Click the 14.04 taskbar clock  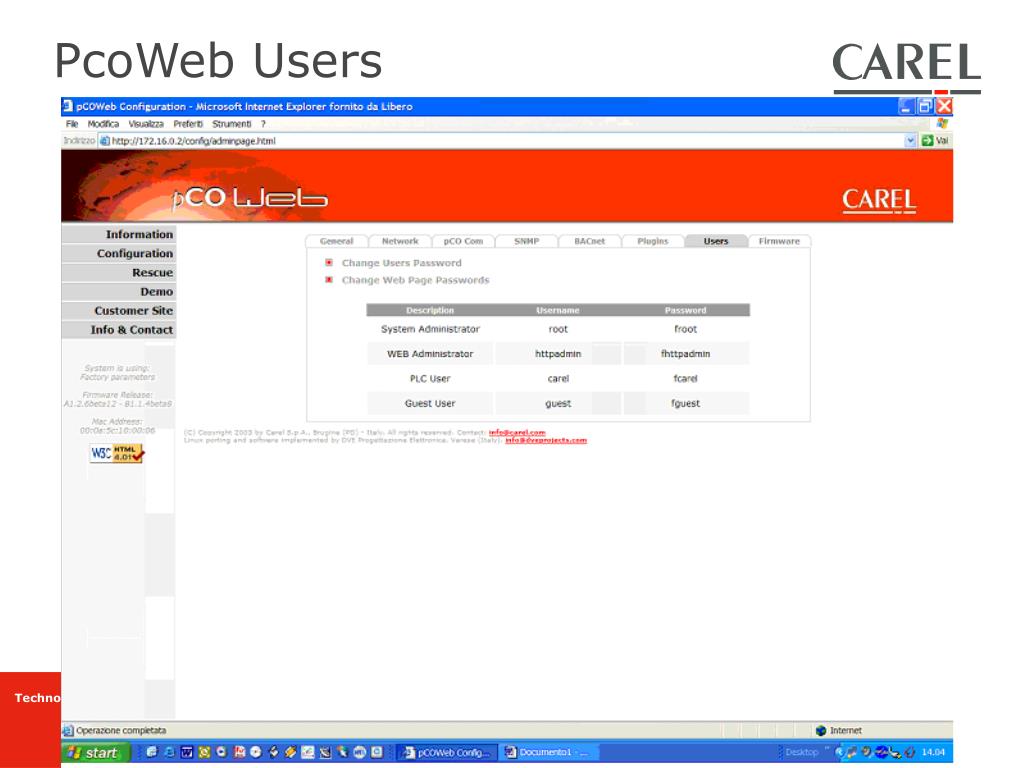pyautogui.click(x=933, y=752)
